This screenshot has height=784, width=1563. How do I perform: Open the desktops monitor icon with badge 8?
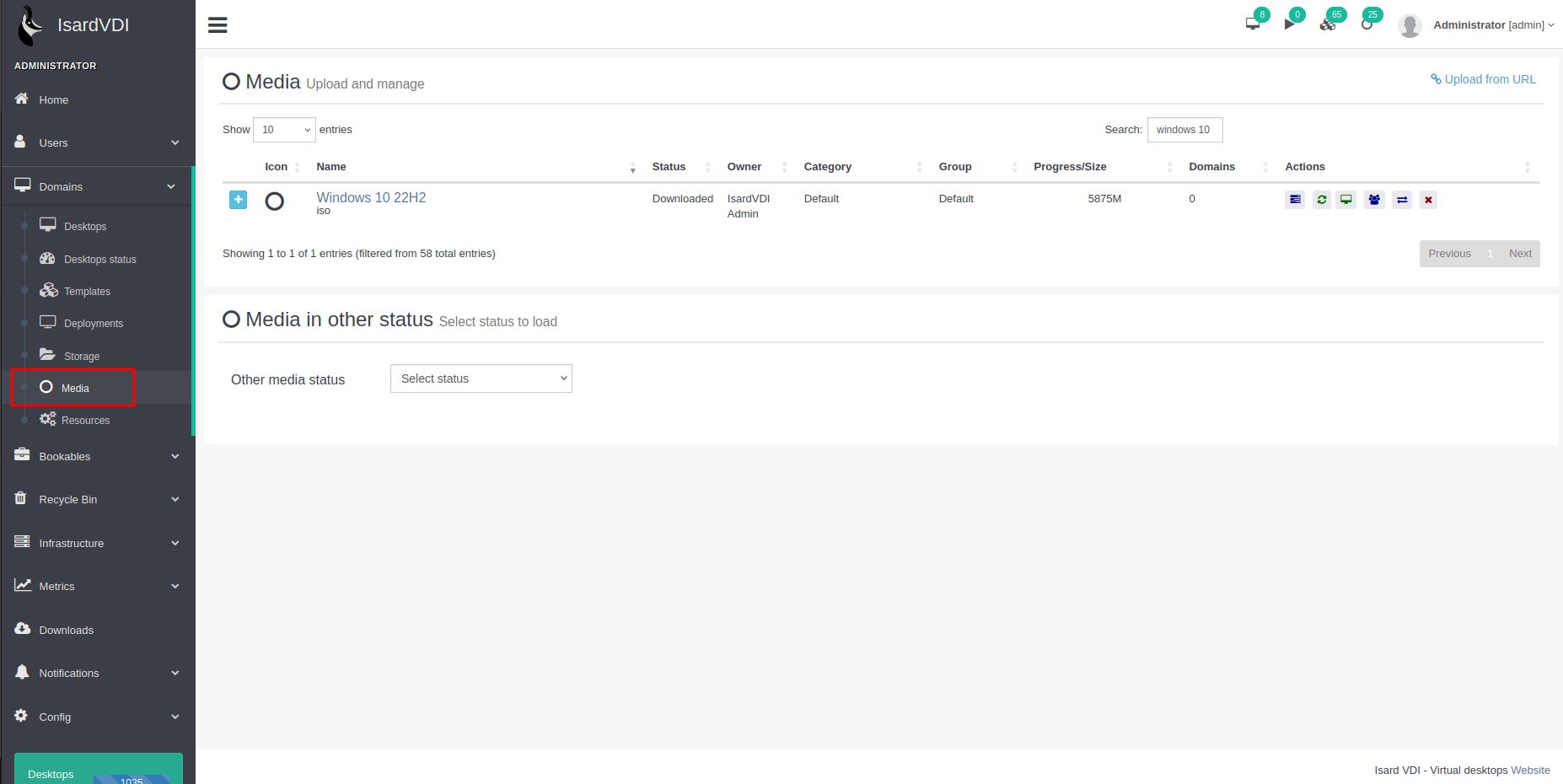coord(1253,24)
